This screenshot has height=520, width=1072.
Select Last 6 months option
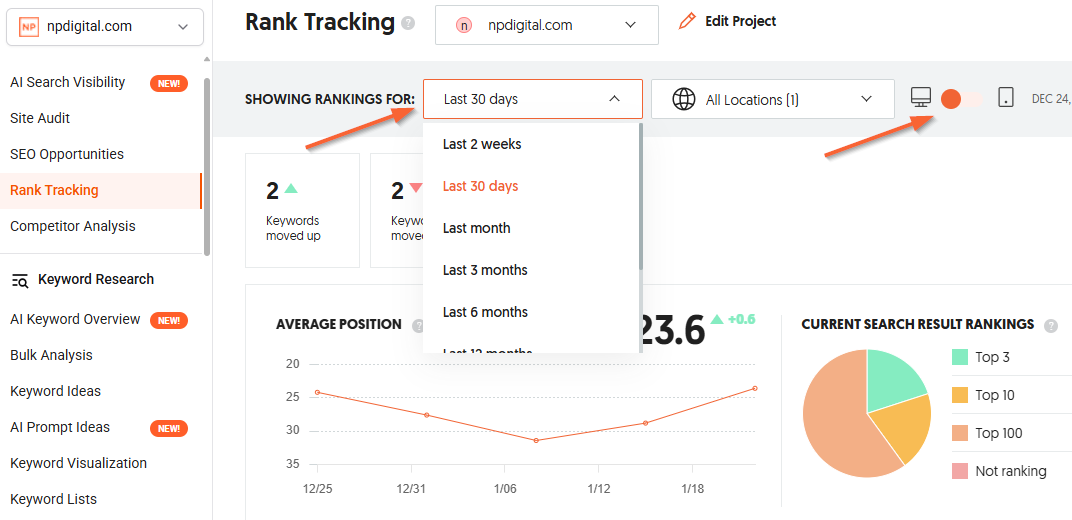485,312
